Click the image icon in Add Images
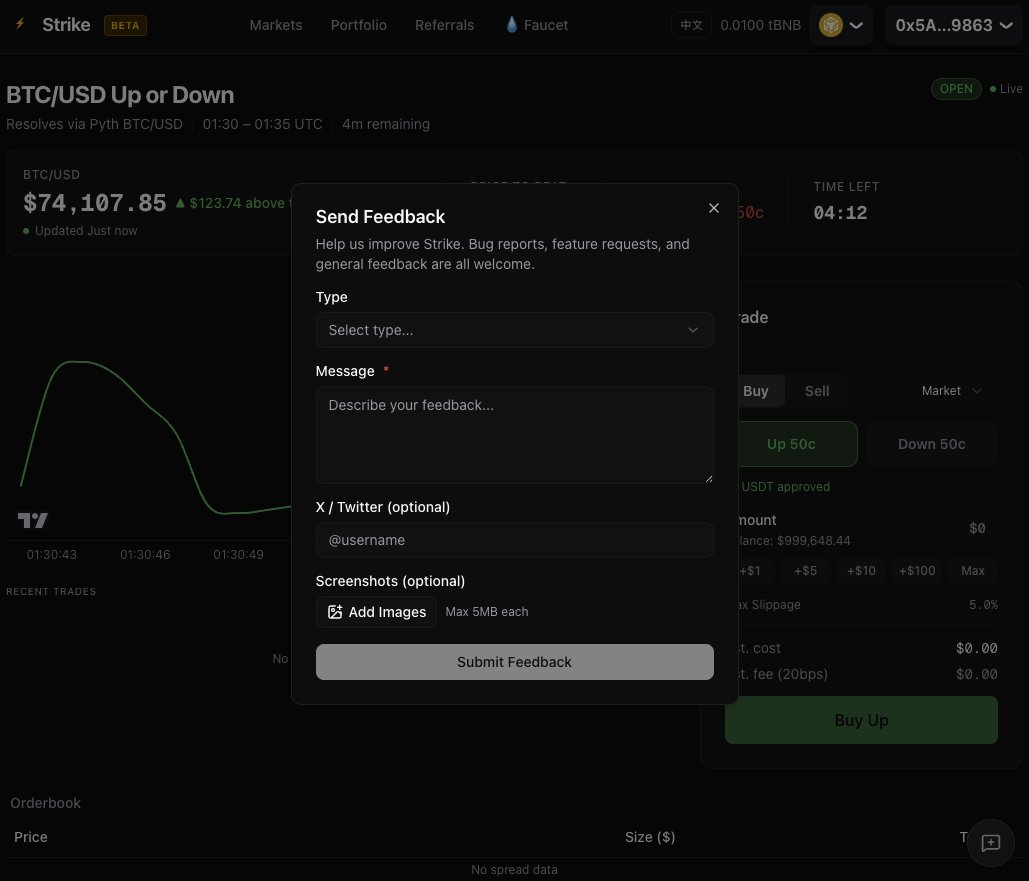Viewport: 1029px width, 881px height. click(335, 612)
